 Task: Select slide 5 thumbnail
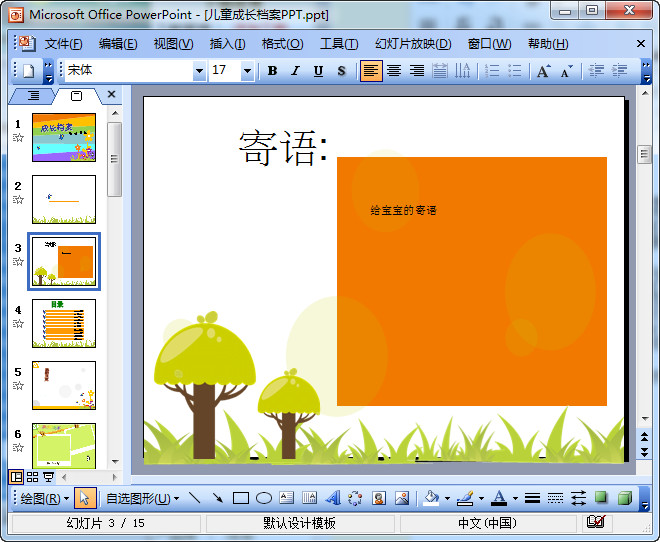pyautogui.click(x=64, y=385)
